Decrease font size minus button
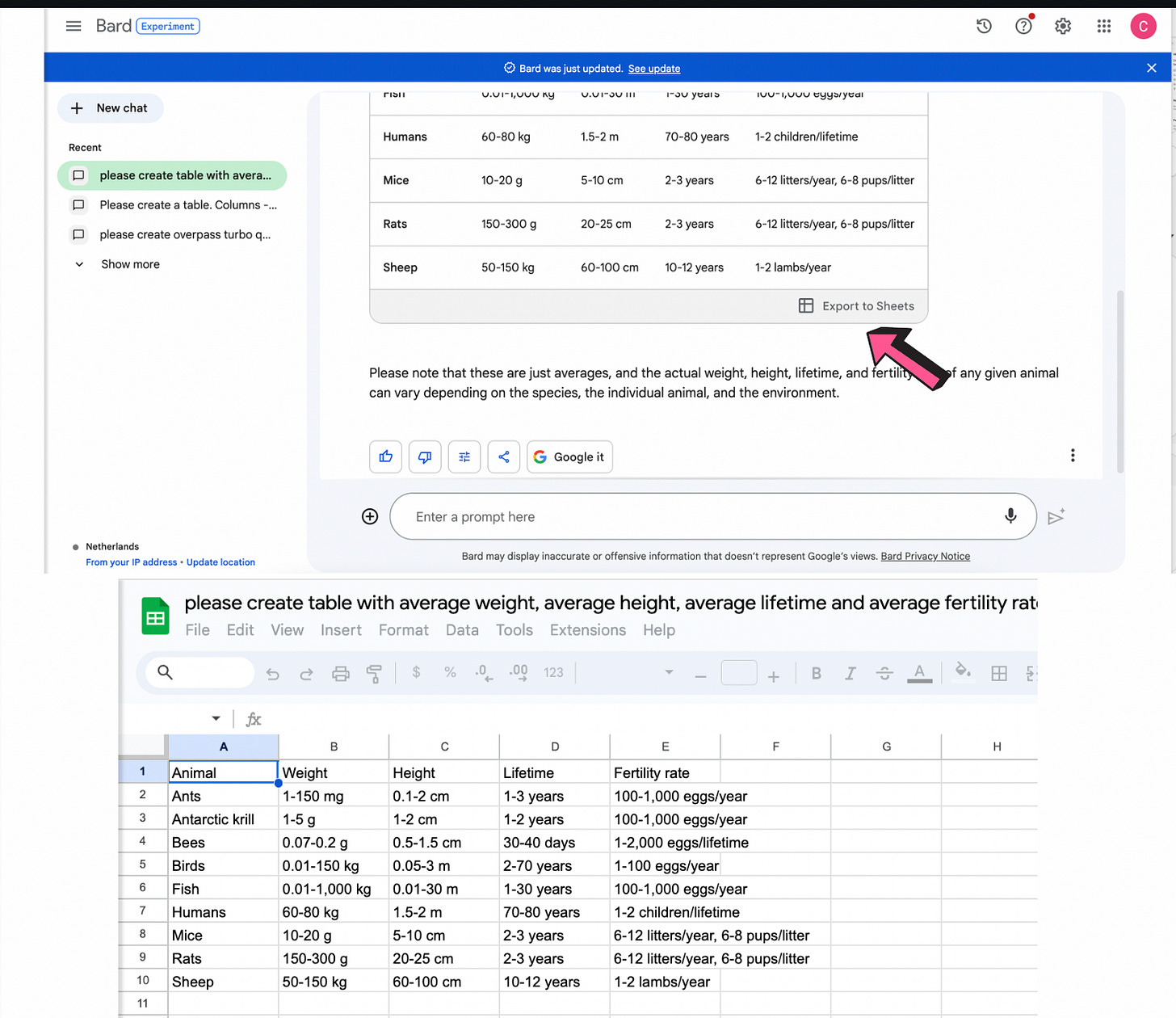 [x=700, y=675]
